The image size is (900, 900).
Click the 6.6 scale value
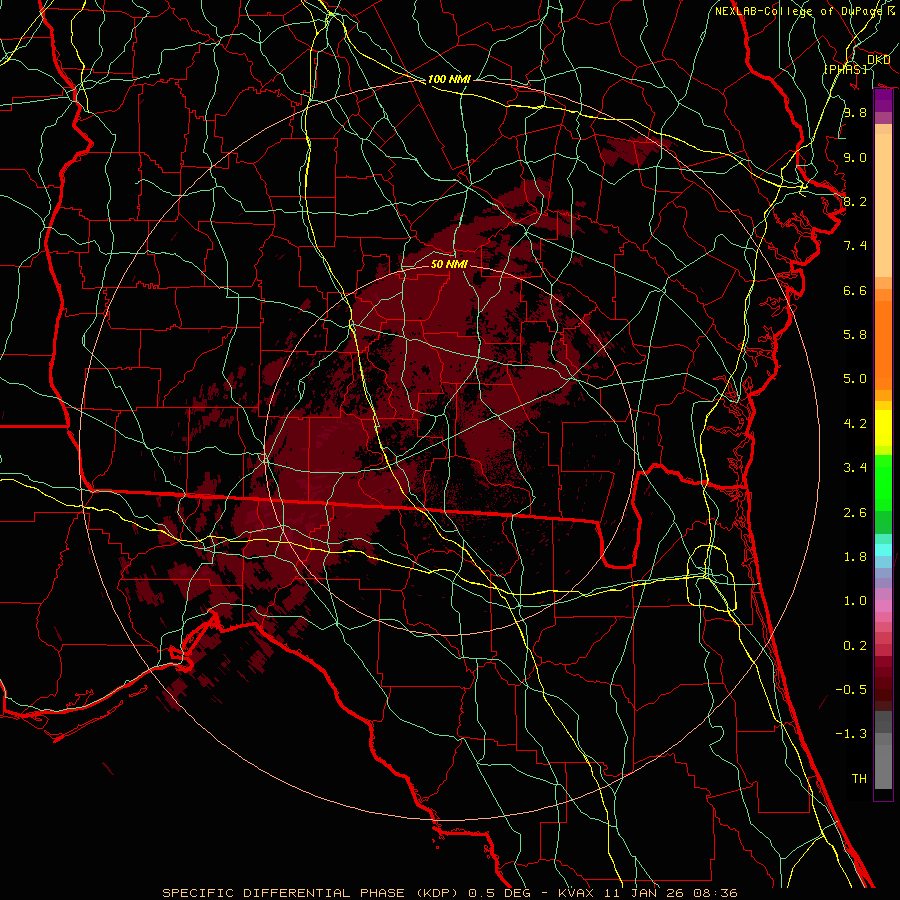click(x=855, y=290)
